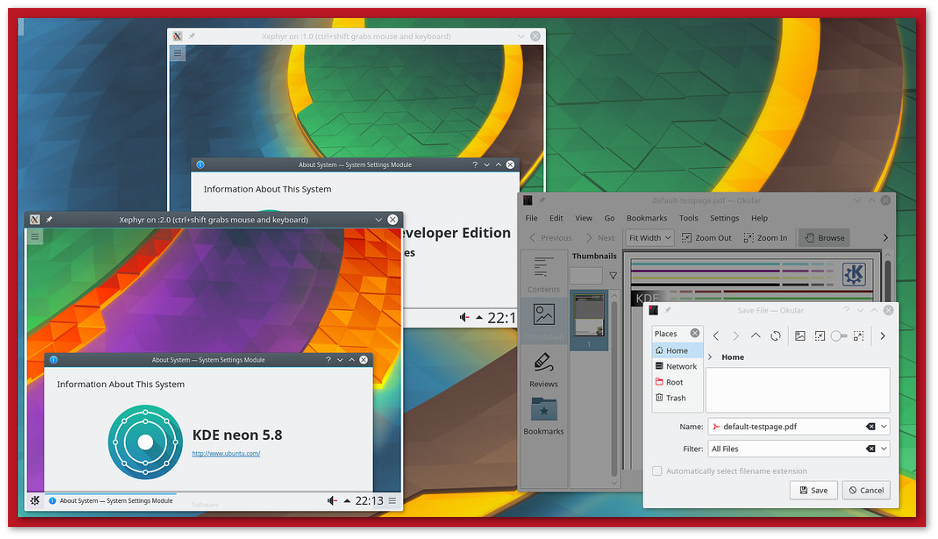Click Home breadcrumb label

click(x=733, y=357)
